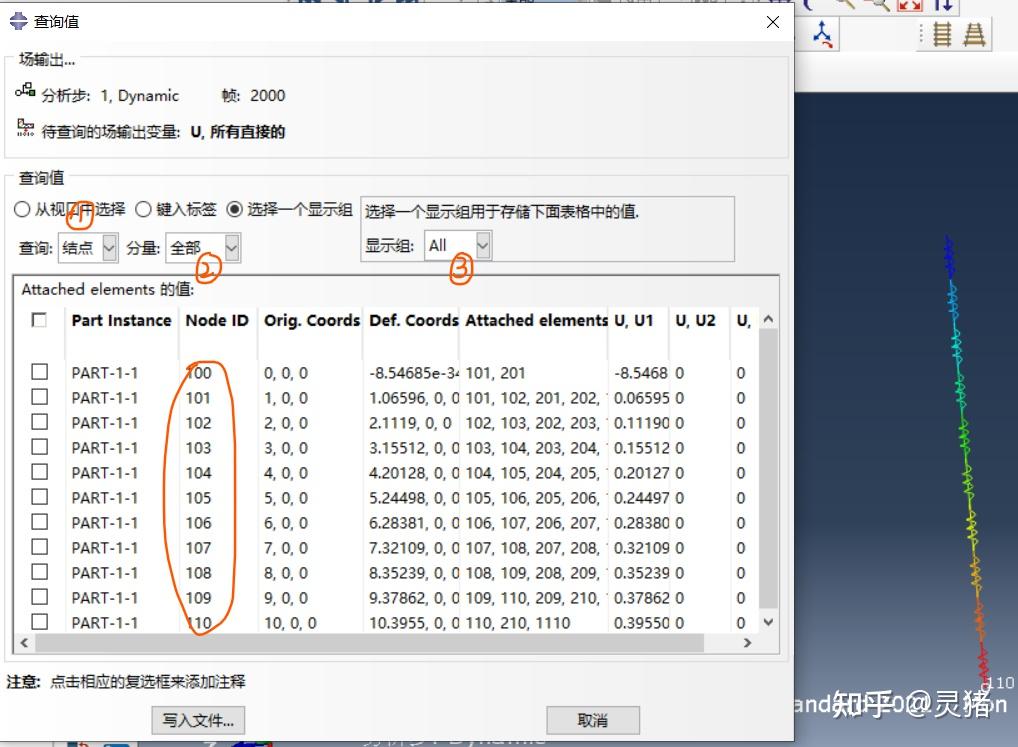Viewport: 1018px width, 747px height.
Task: Click the U, U1 column header
Action: click(634, 321)
